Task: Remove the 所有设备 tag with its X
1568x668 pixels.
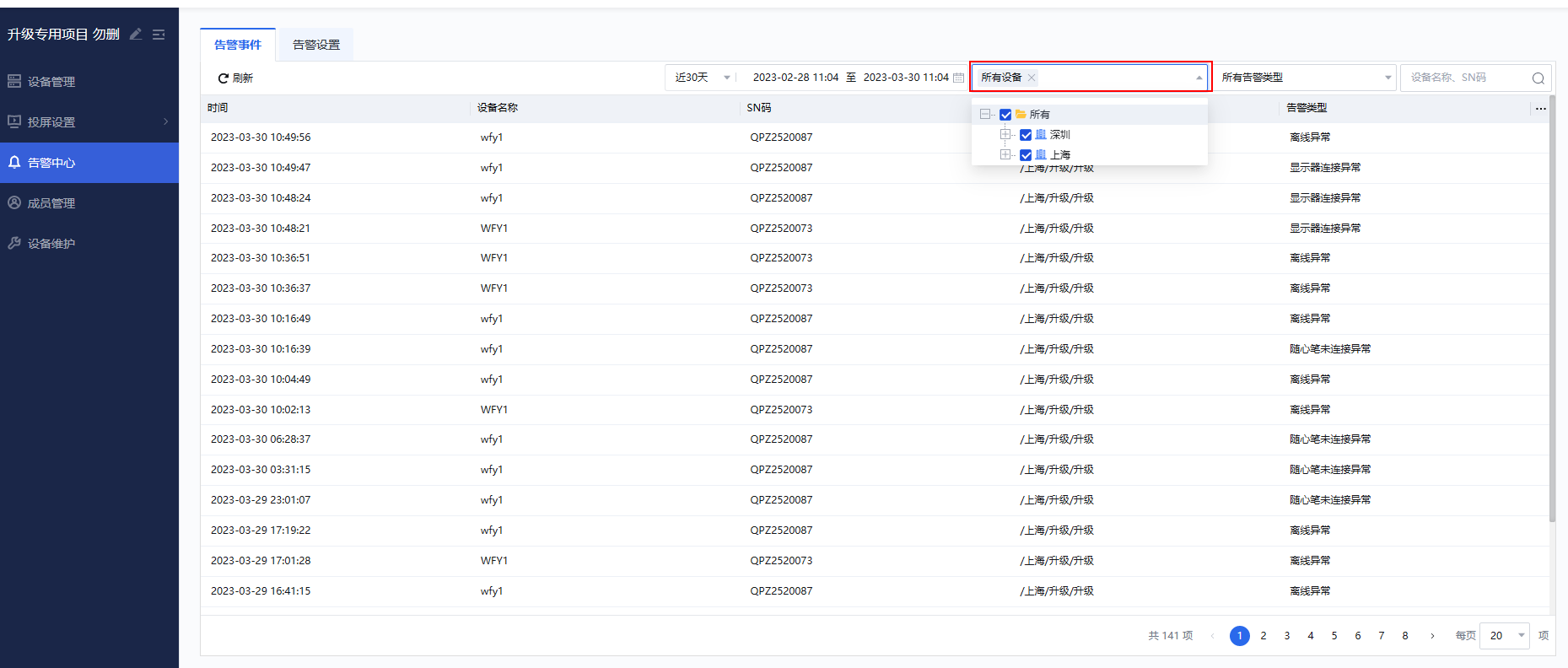Action: click(1032, 78)
